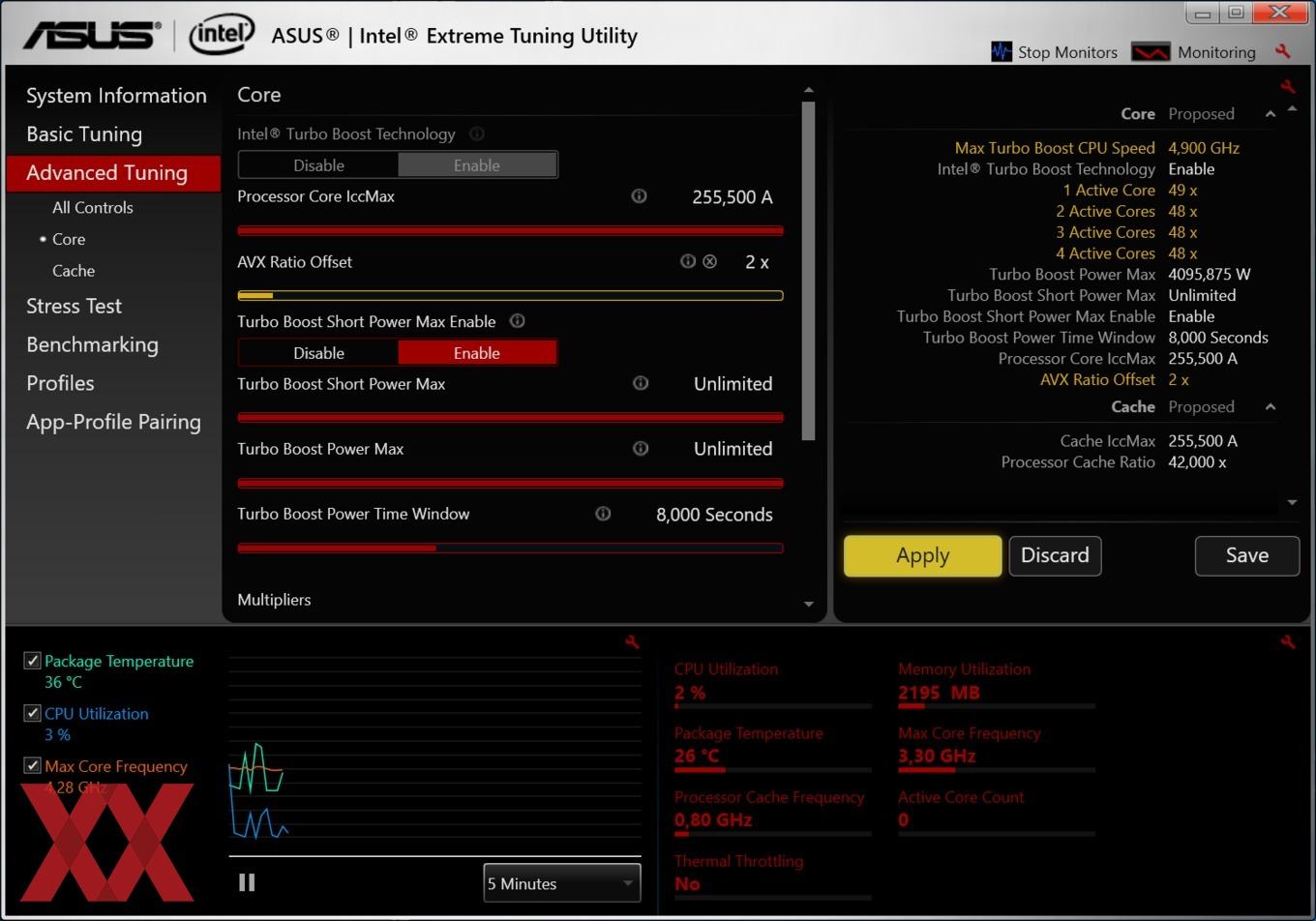The height and width of the screenshot is (921, 1316).
Task: Toggle the Package Temperature checkbox
Action: [x=32, y=661]
